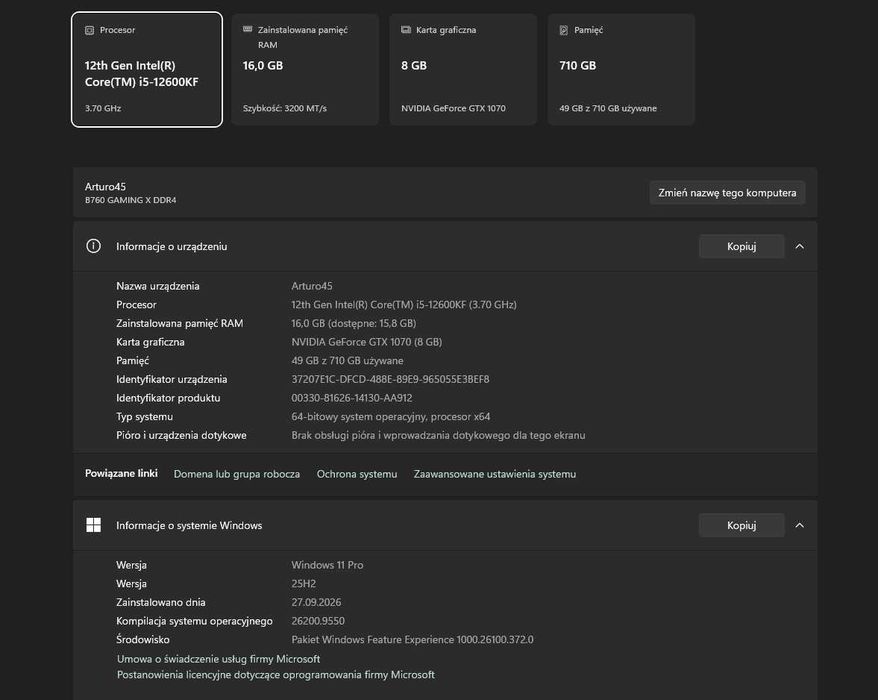The height and width of the screenshot is (700, 878).
Task: Click B760 GAMING X DDR4 model text
Action: (130, 200)
